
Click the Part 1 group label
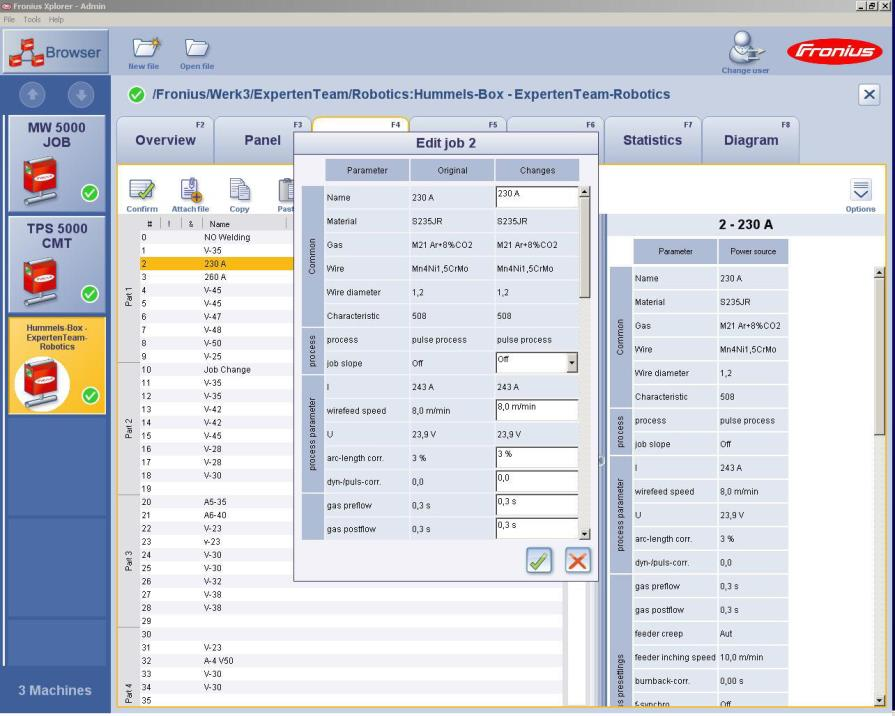tap(128, 296)
